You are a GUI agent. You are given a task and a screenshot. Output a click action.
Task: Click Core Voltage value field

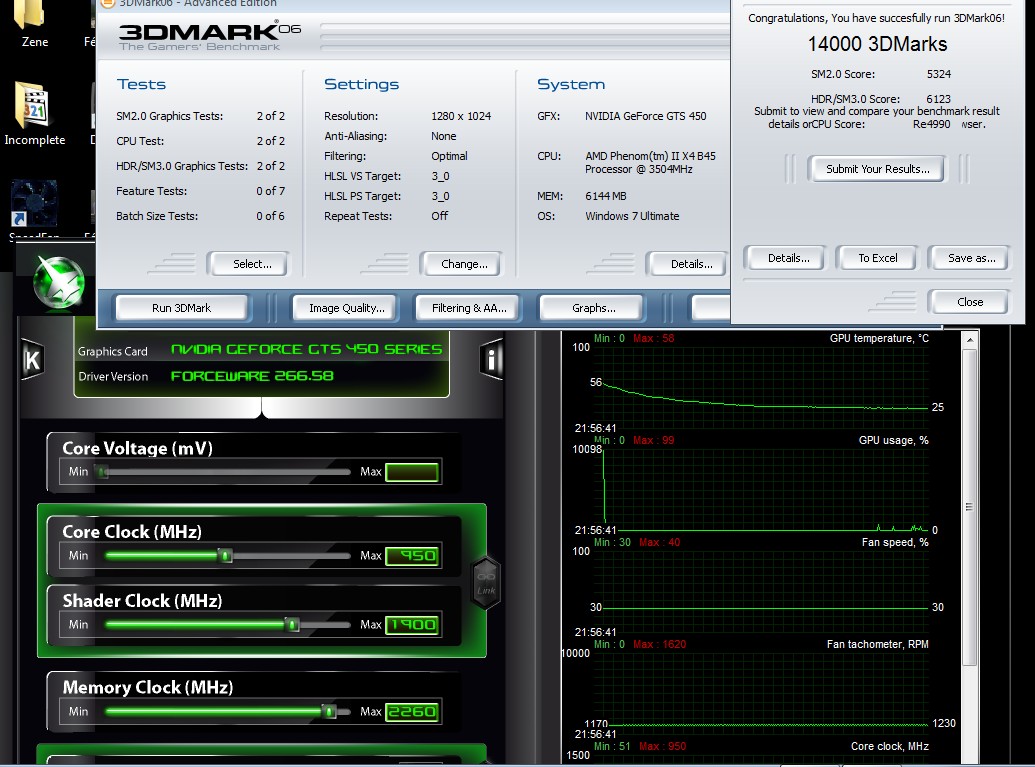[x=412, y=472]
